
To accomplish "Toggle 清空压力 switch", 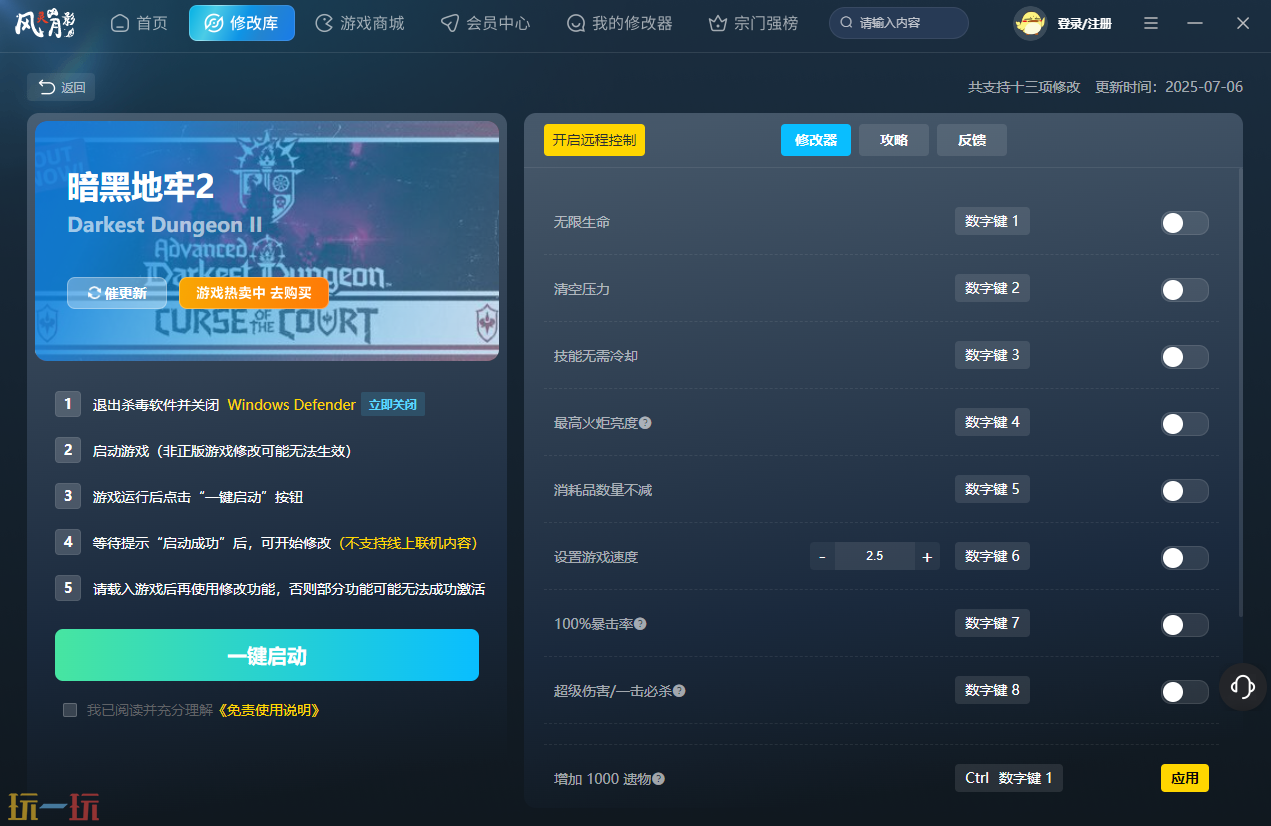I will click(x=1185, y=290).
